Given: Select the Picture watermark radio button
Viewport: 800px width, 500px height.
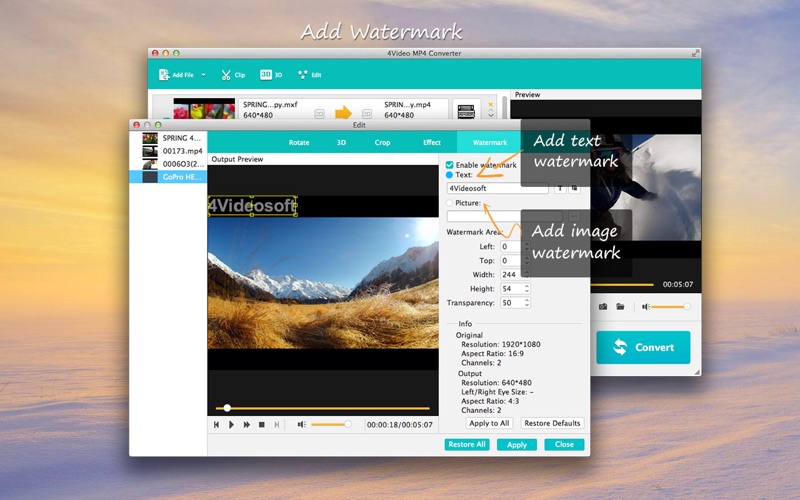Looking at the screenshot, I should click(449, 203).
